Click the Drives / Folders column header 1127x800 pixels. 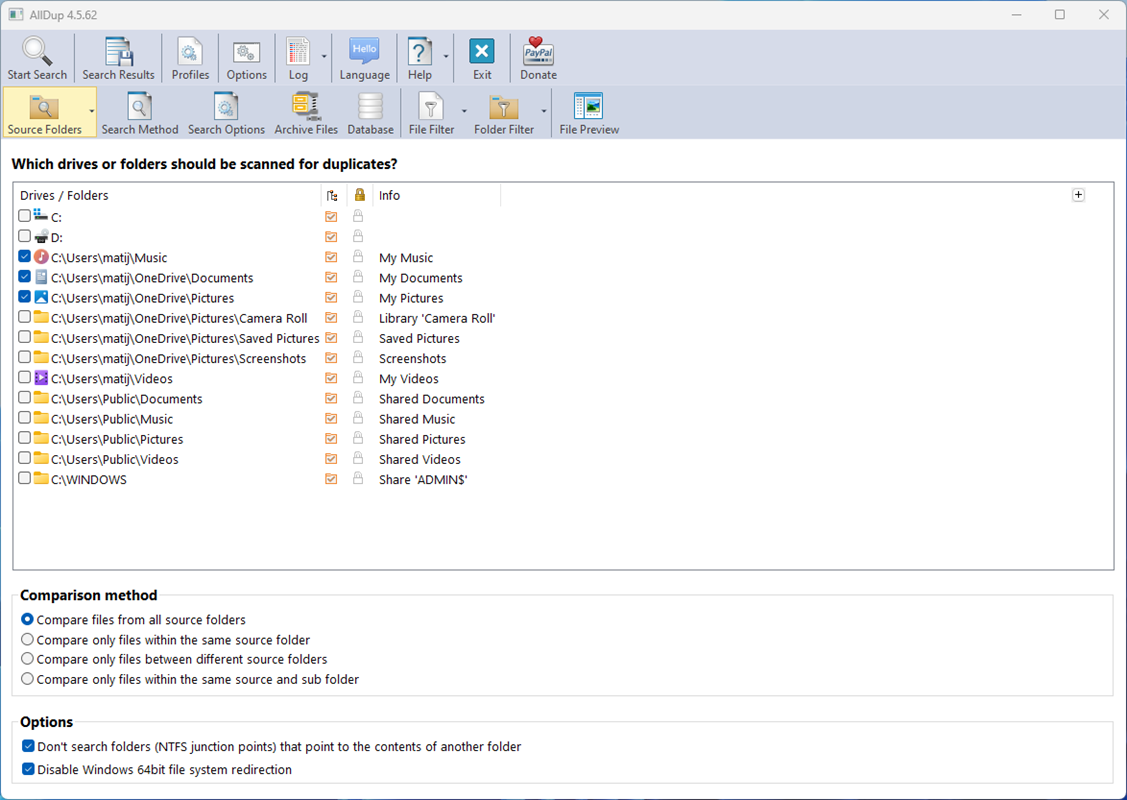[x=64, y=196]
